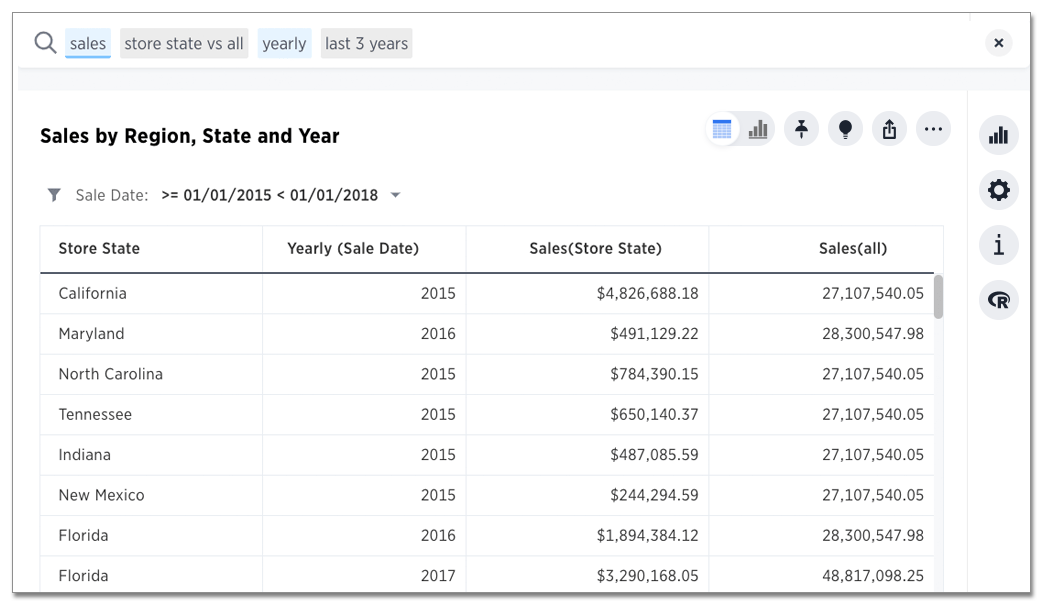Viewport: 1043px width, 605px height.
Task: Switch to chart view using the bar chart icon
Action: tap(757, 129)
